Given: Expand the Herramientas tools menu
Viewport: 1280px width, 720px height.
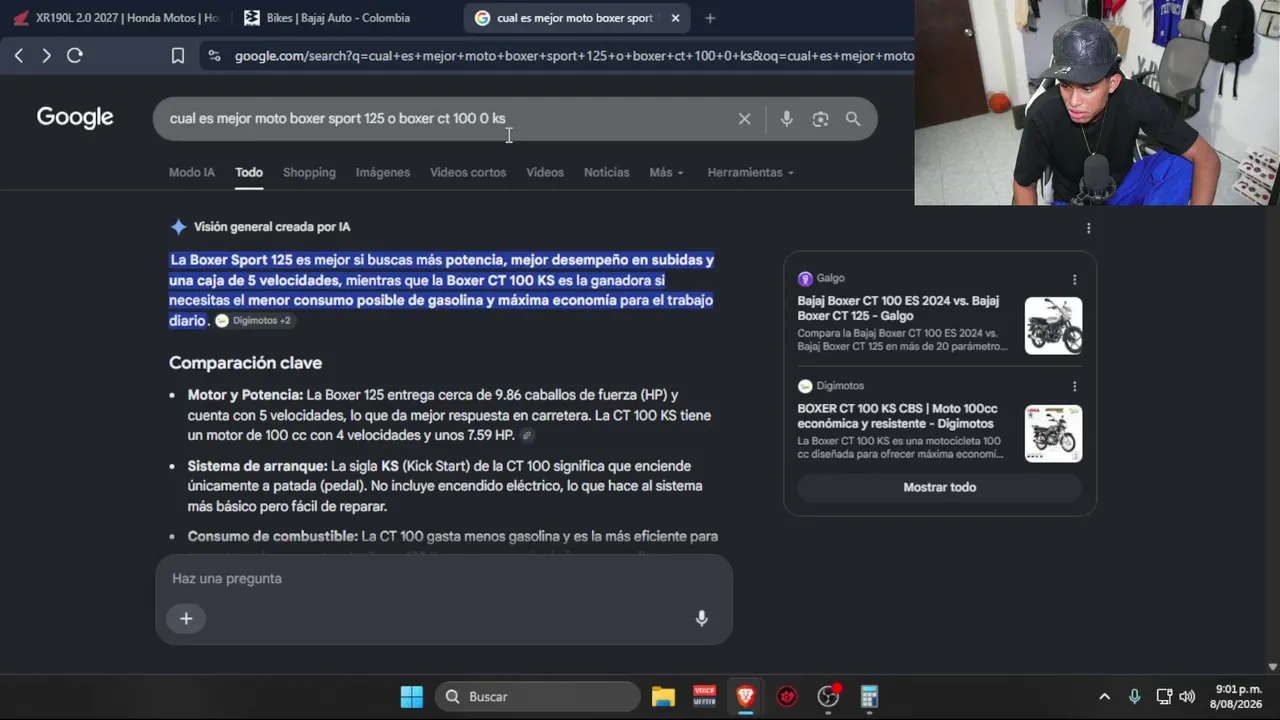Looking at the screenshot, I should (750, 173).
